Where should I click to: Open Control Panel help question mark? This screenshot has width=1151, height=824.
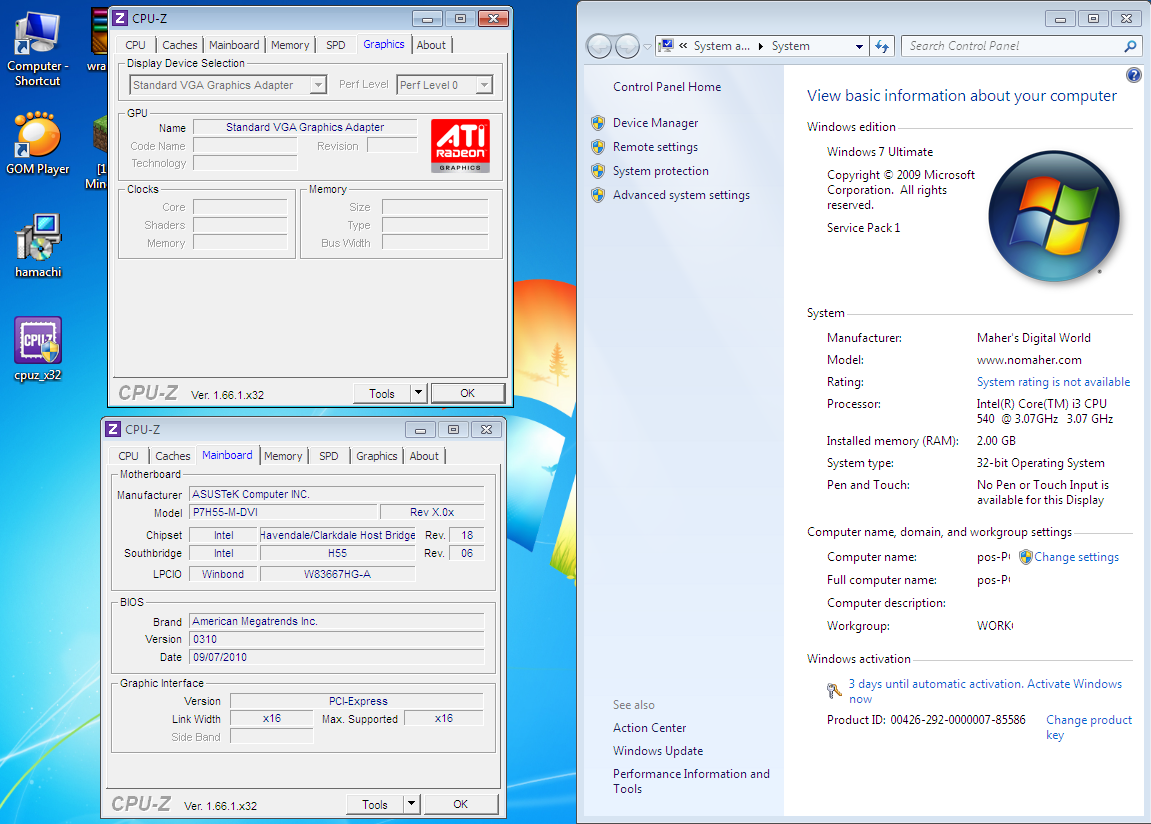point(1133,75)
